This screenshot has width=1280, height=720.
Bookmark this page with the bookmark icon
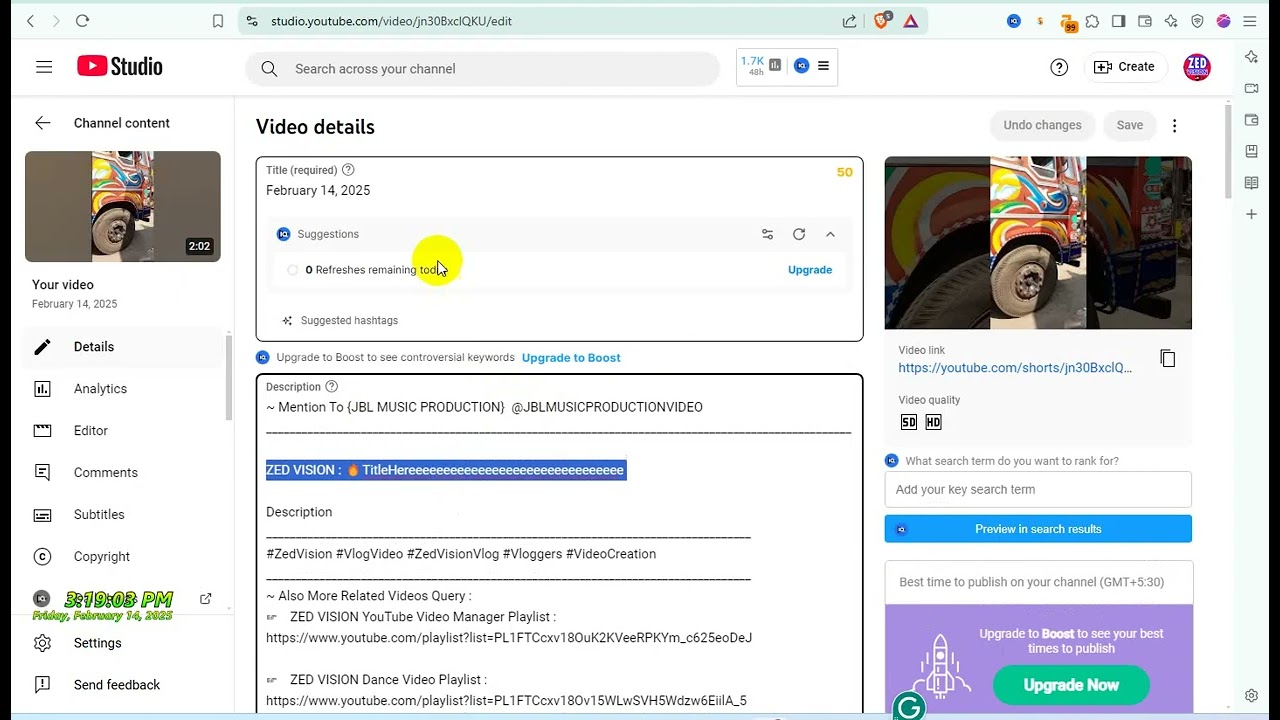218,21
